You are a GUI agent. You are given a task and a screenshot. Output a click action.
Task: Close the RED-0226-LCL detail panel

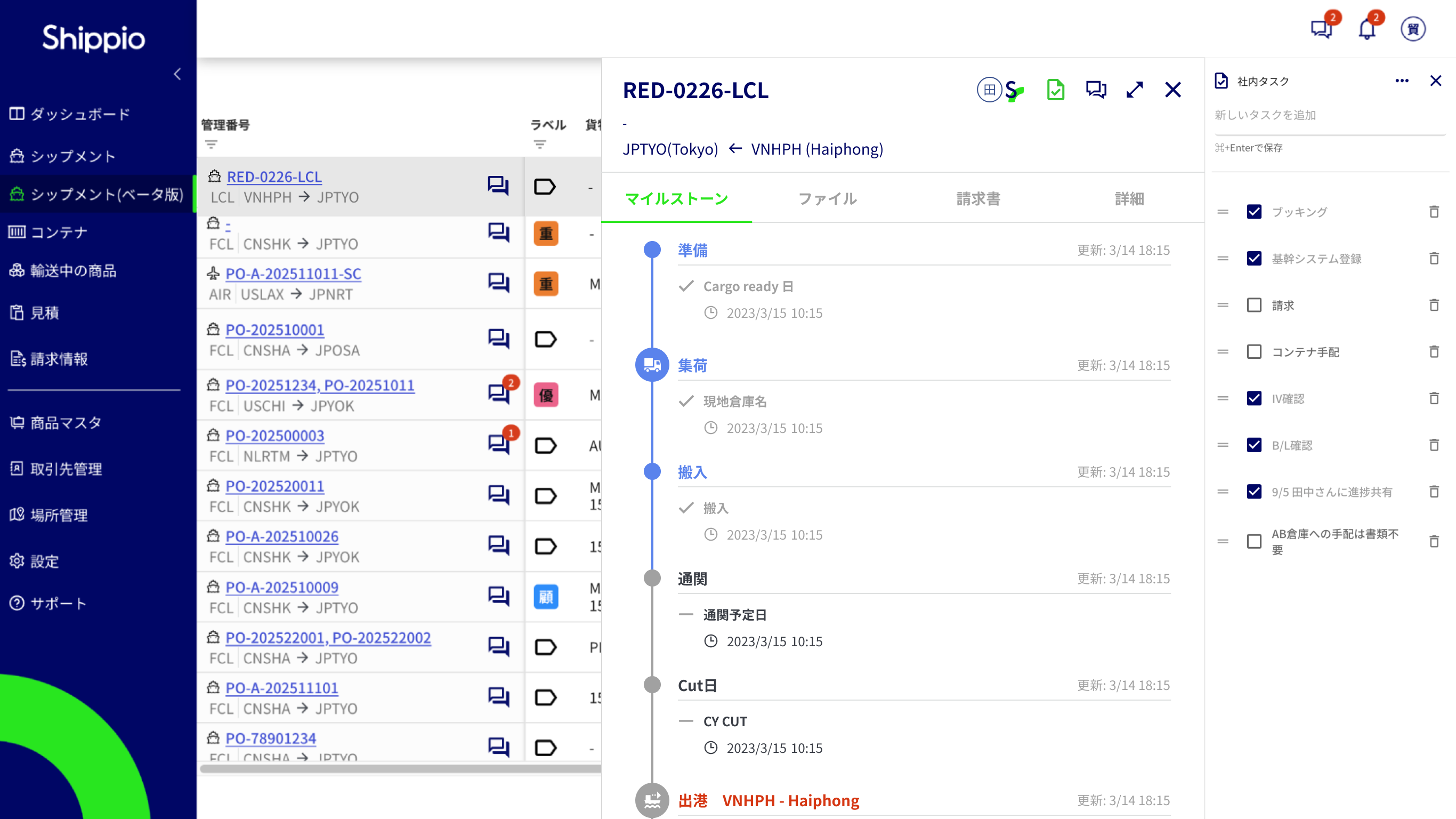[1173, 90]
